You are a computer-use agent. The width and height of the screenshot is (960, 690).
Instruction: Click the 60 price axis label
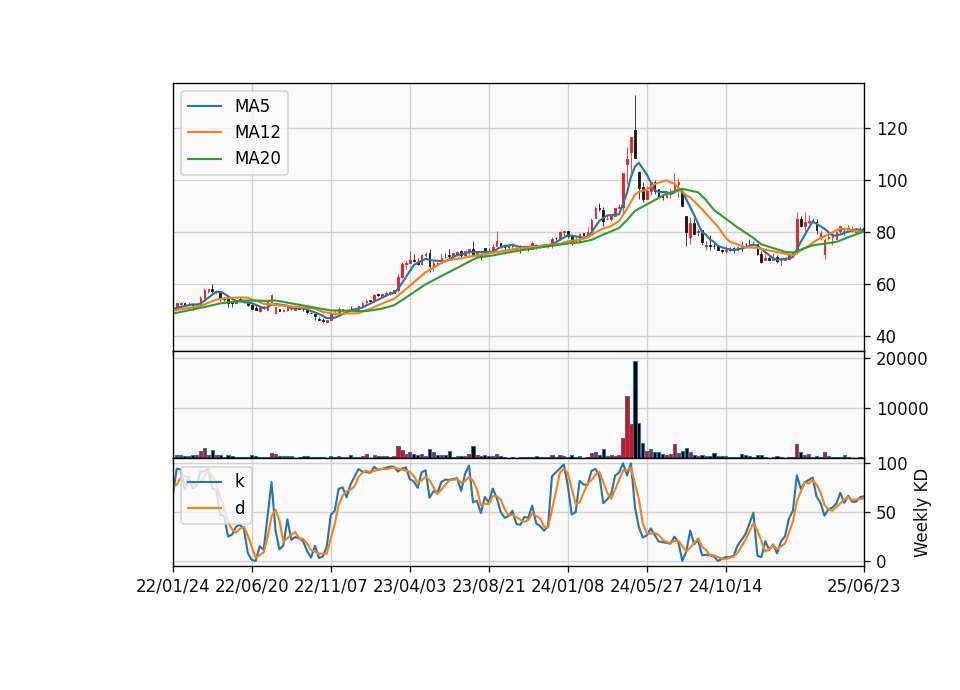point(887,285)
